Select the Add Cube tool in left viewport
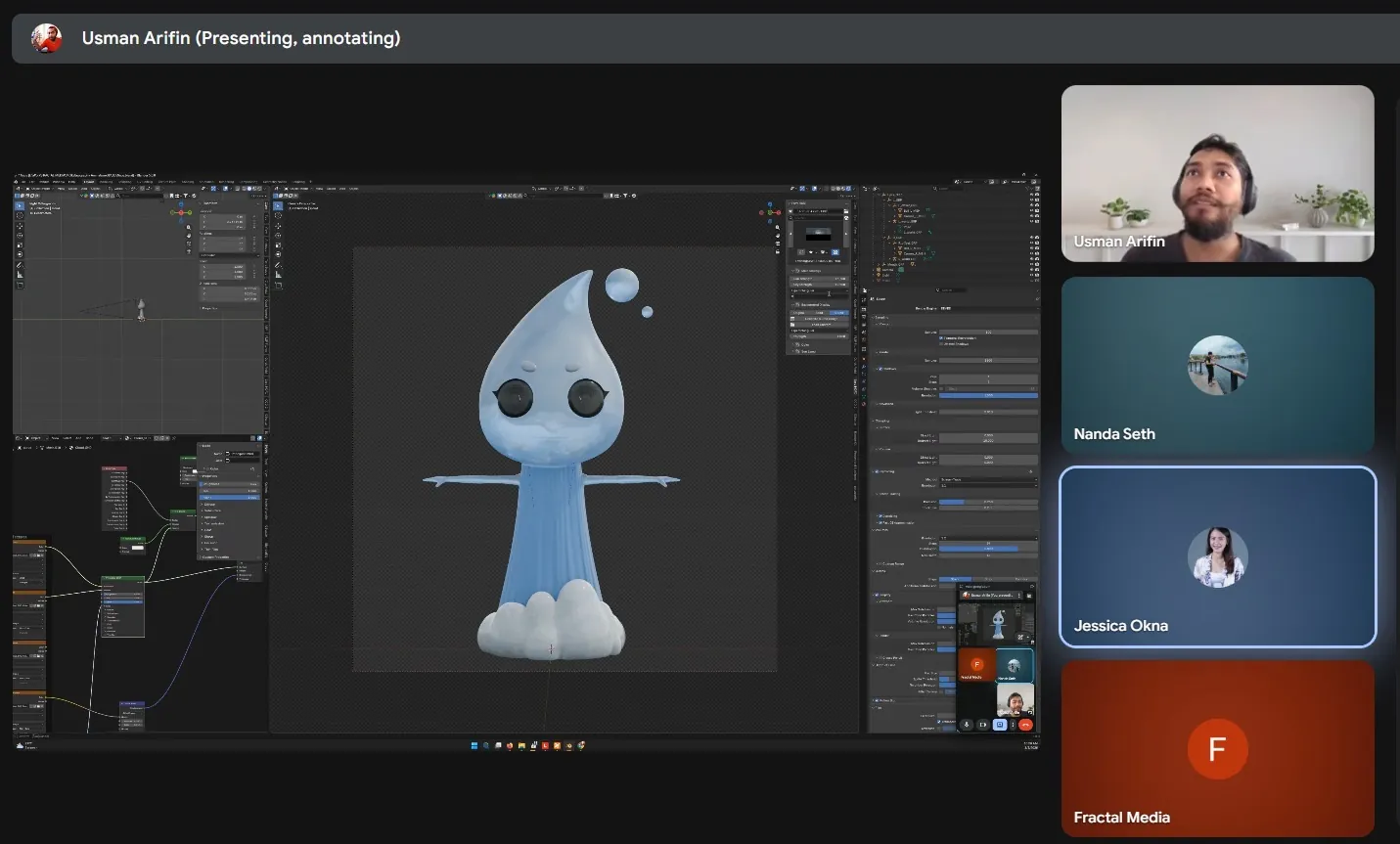Image resolution: width=1400 pixels, height=844 pixels. coord(20,286)
